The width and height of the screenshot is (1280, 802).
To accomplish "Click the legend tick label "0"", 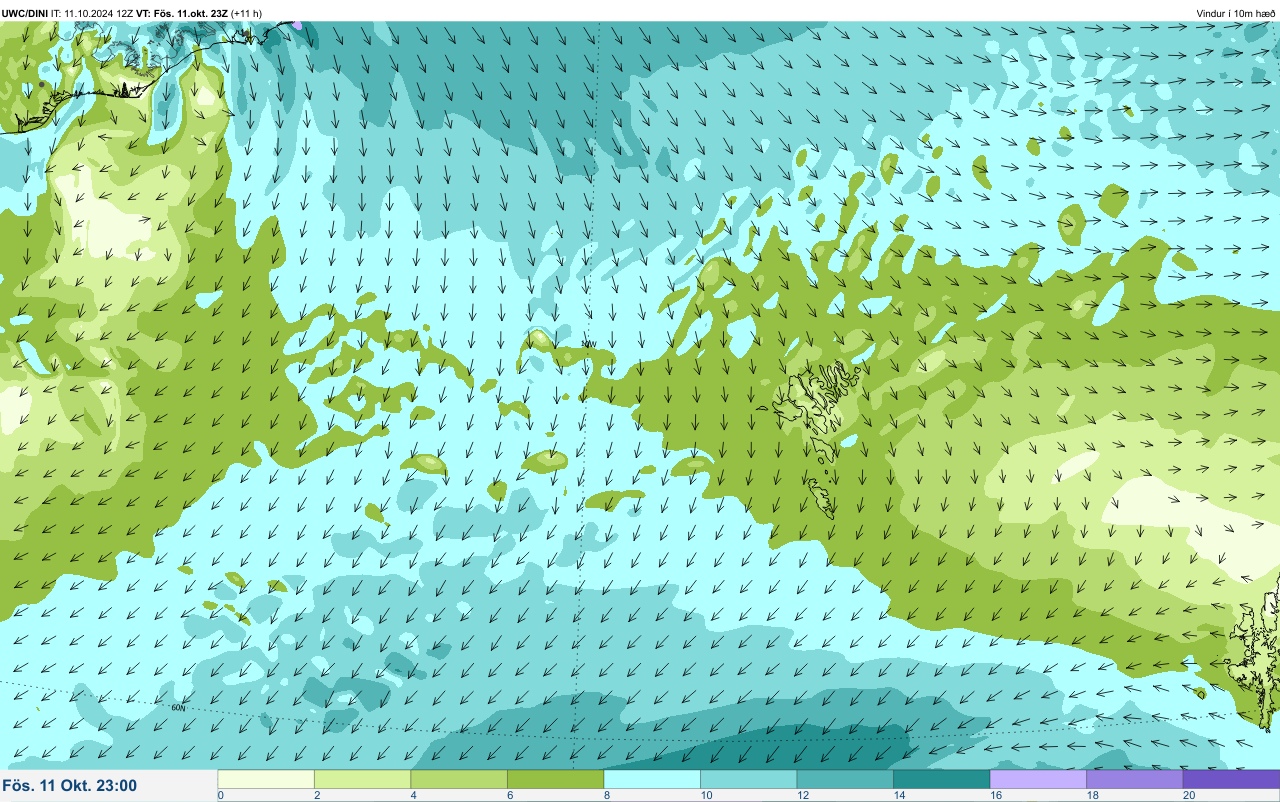I will [220, 795].
